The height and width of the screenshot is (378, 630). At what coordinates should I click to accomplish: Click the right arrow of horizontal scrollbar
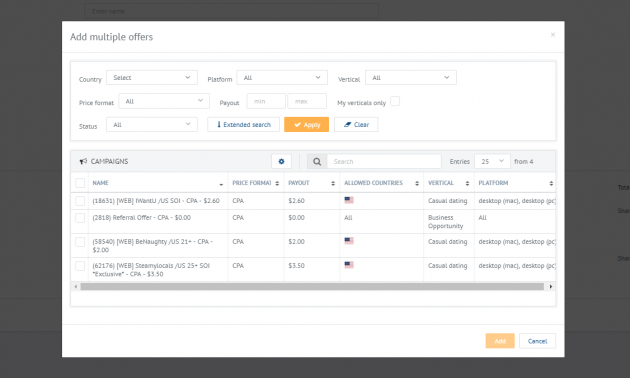[x=550, y=286]
